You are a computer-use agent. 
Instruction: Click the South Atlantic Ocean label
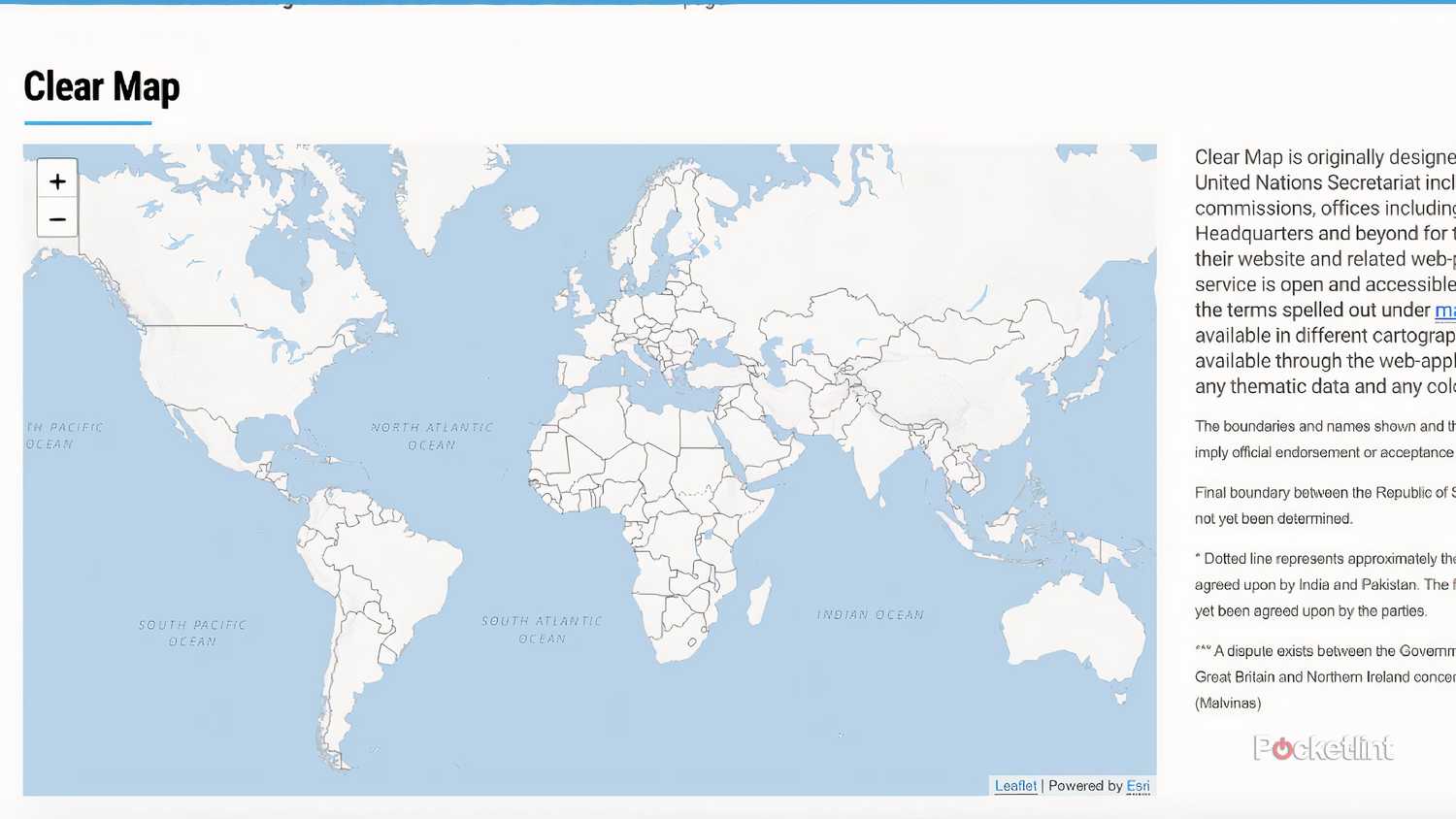[x=542, y=630]
